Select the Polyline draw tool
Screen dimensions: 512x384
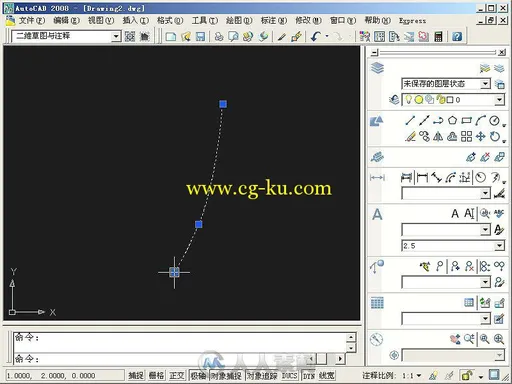click(x=438, y=120)
